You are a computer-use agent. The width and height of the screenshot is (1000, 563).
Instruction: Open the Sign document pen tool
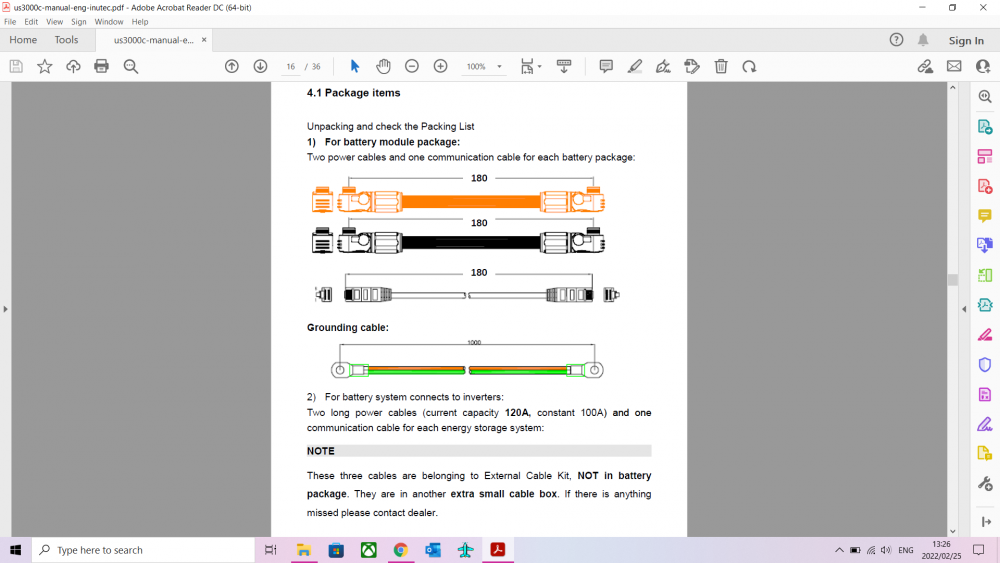coord(663,66)
